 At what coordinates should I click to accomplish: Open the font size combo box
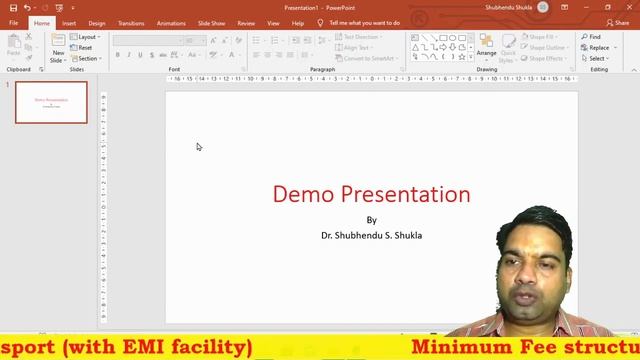[x=195, y=40]
